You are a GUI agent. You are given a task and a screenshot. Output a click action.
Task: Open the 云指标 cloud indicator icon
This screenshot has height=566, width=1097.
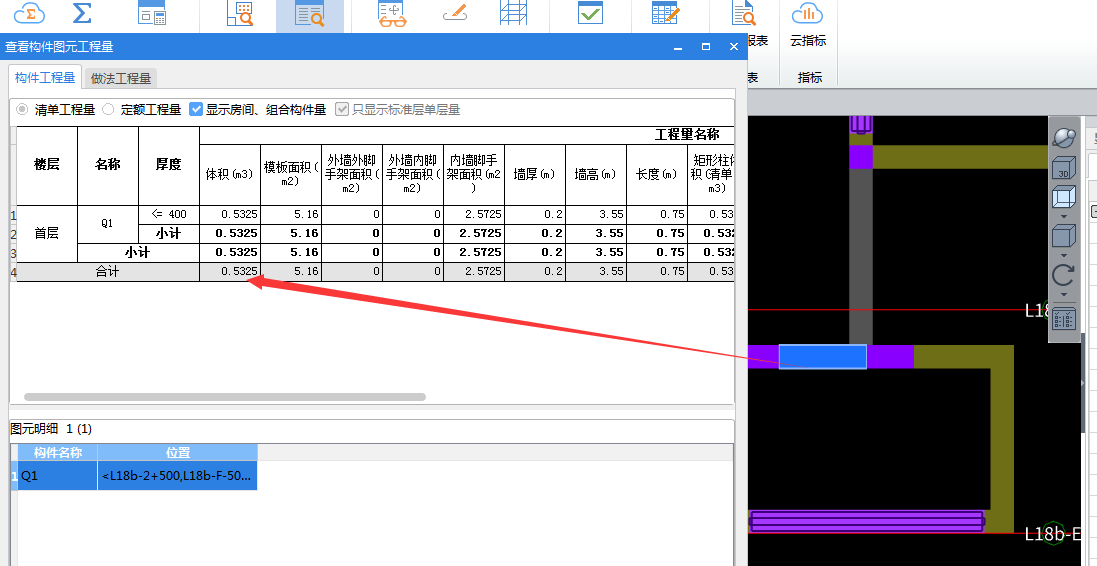[807, 13]
